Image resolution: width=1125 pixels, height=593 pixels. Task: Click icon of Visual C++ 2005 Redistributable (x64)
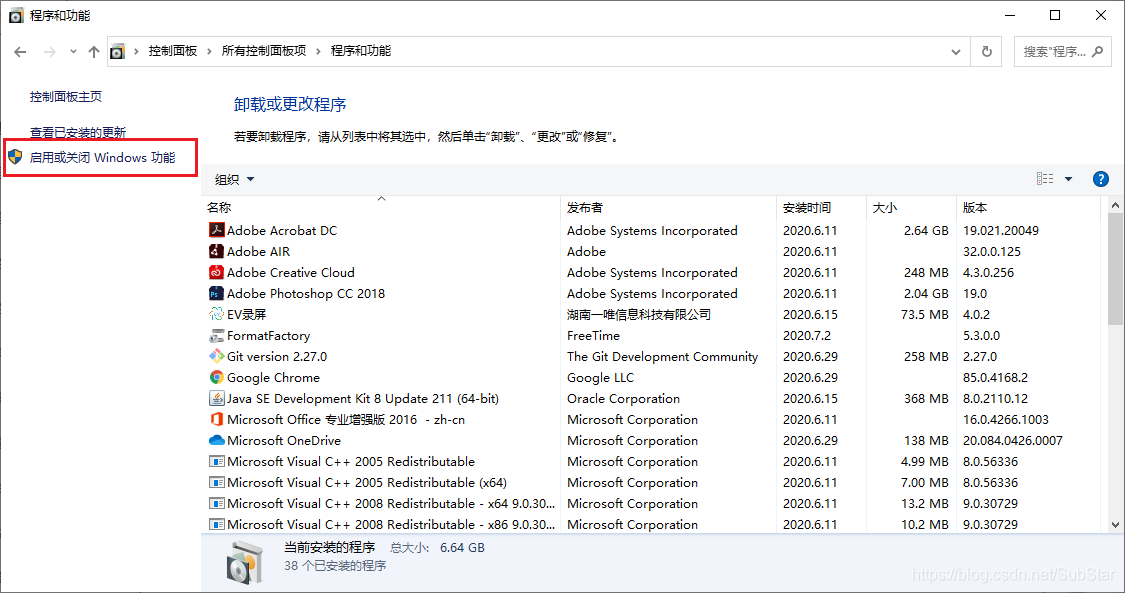click(x=216, y=483)
